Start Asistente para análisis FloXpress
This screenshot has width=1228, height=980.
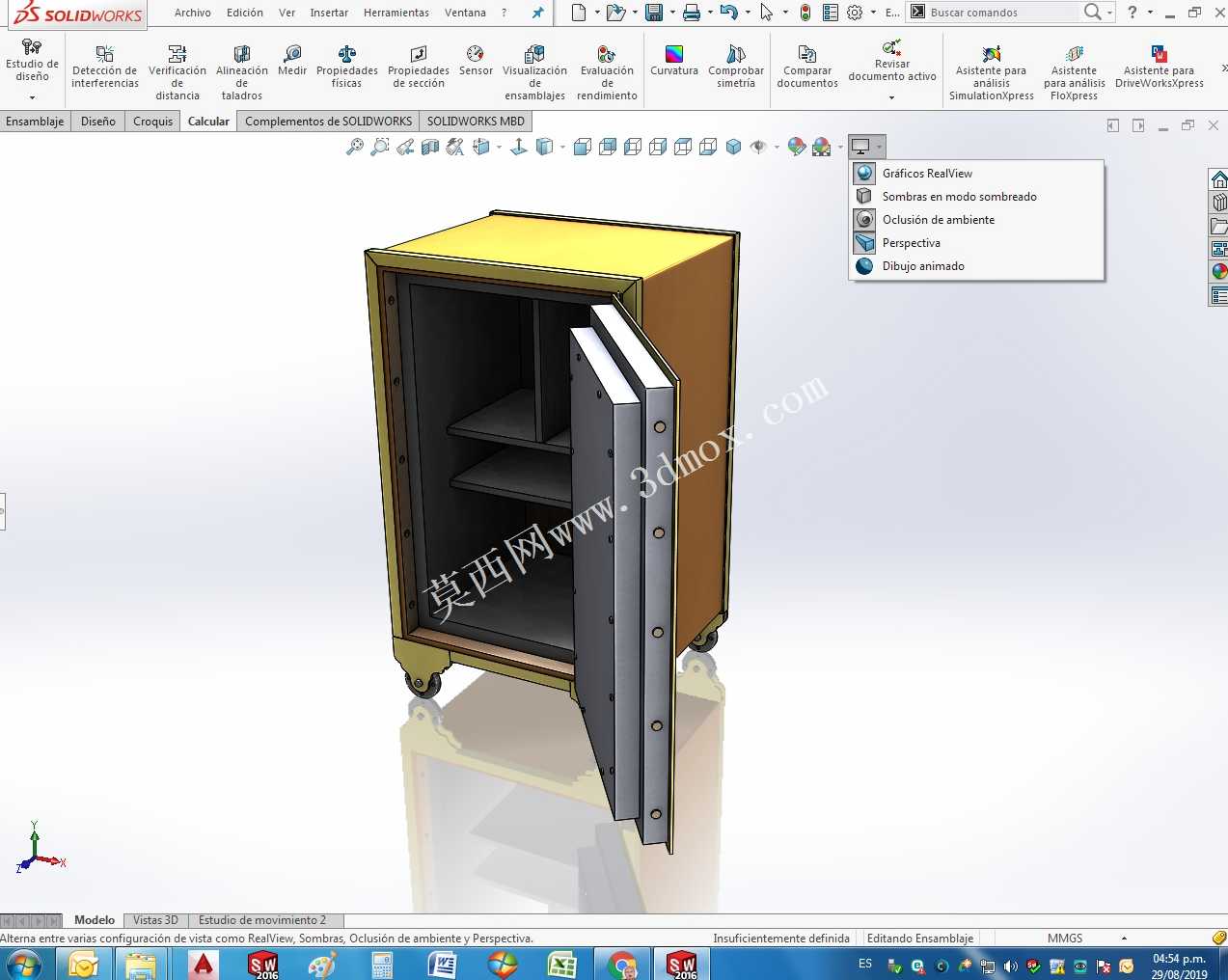coord(1074,72)
